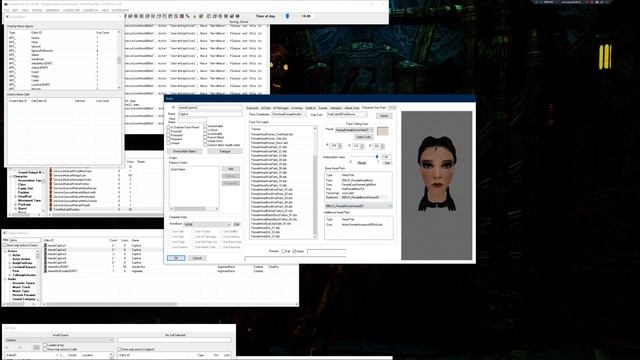
Task: Click the R value stepper arrows
Action: 341,146
